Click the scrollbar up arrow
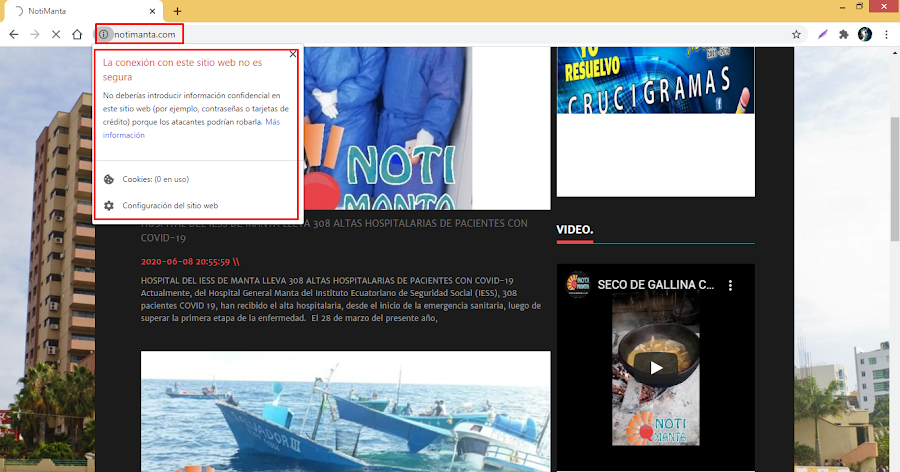 coord(894,52)
